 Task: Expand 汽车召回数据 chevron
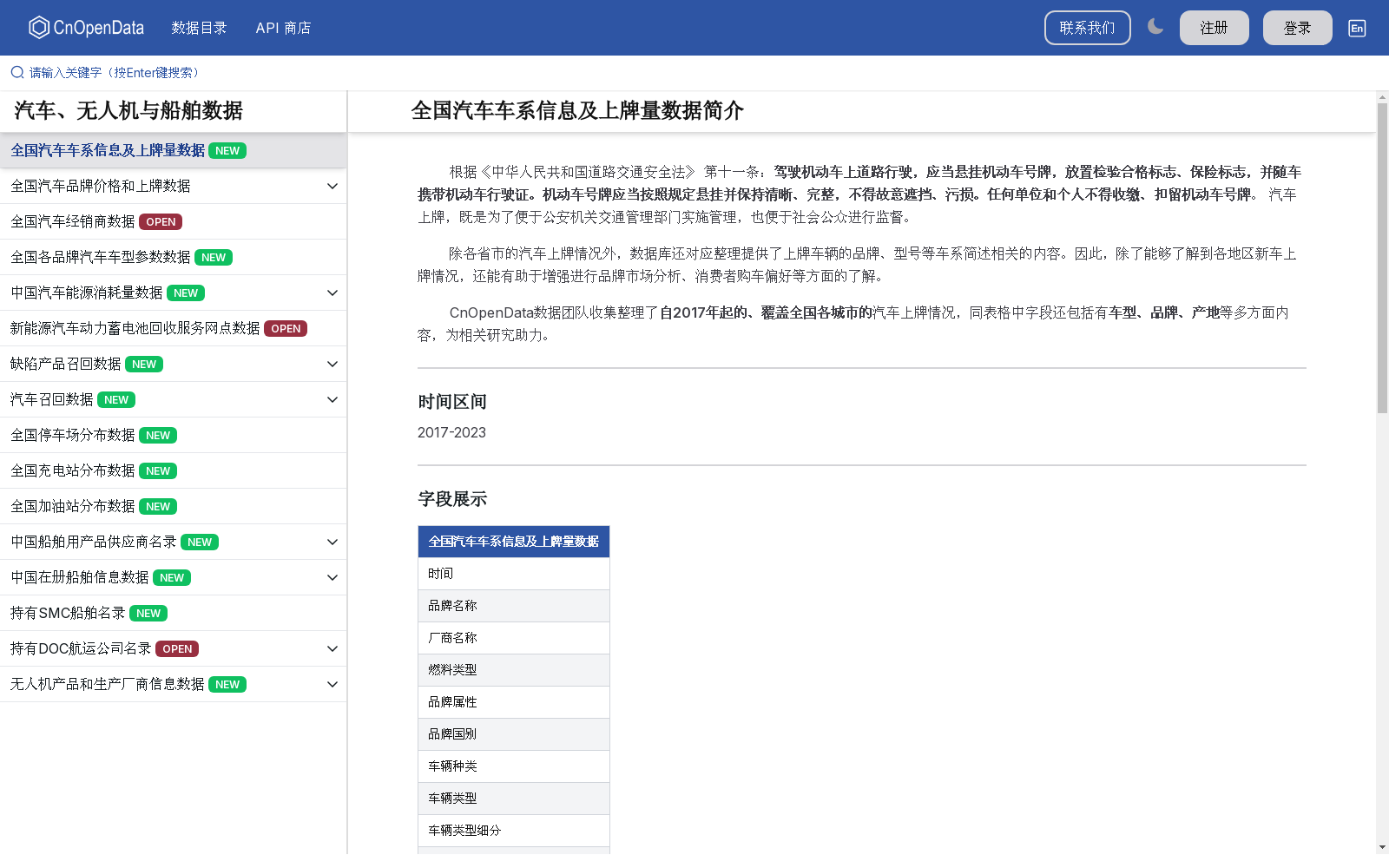pyautogui.click(x=332, y=399)
